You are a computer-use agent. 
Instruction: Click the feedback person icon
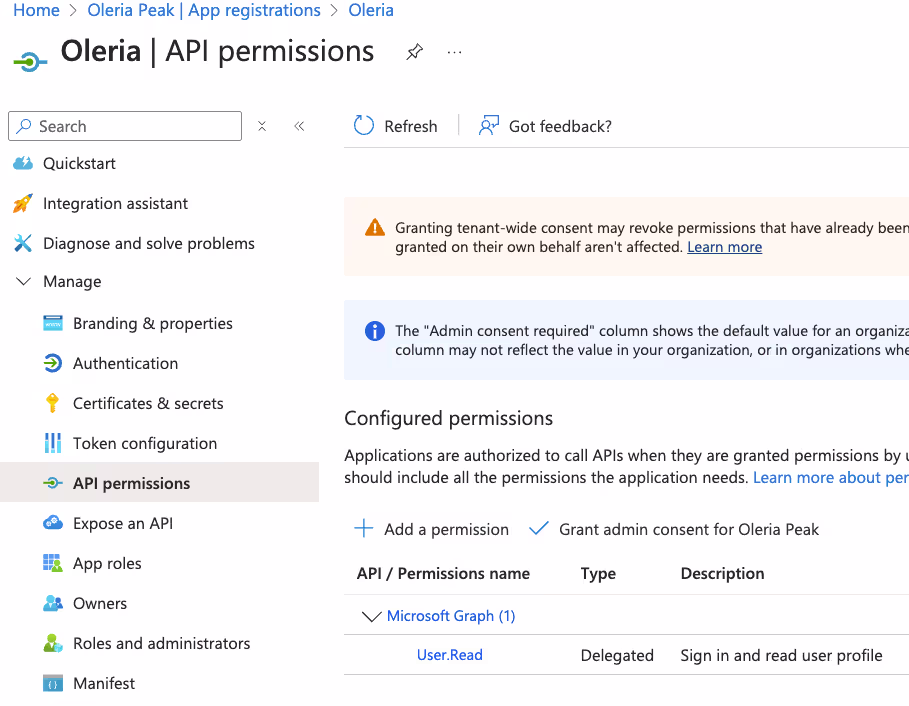(489, 125)
